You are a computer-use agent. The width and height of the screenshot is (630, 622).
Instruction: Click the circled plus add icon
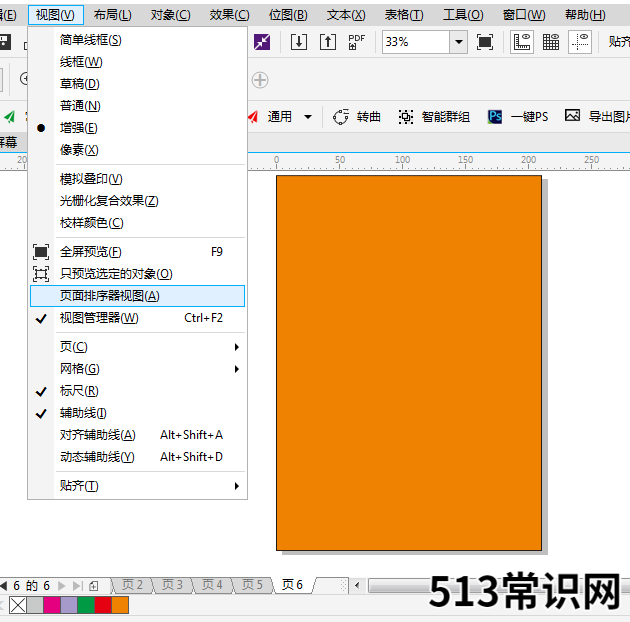point(260,80)
